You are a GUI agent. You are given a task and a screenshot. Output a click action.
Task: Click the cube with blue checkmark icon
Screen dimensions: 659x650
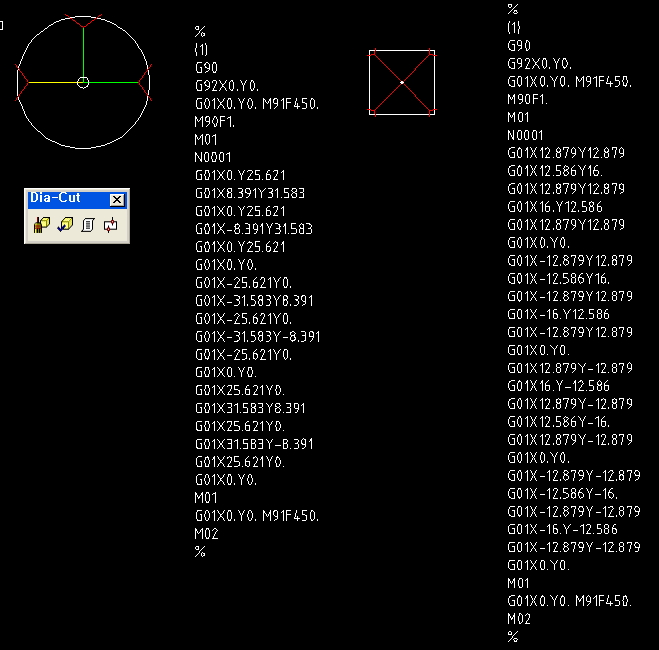tap(65, 225)
